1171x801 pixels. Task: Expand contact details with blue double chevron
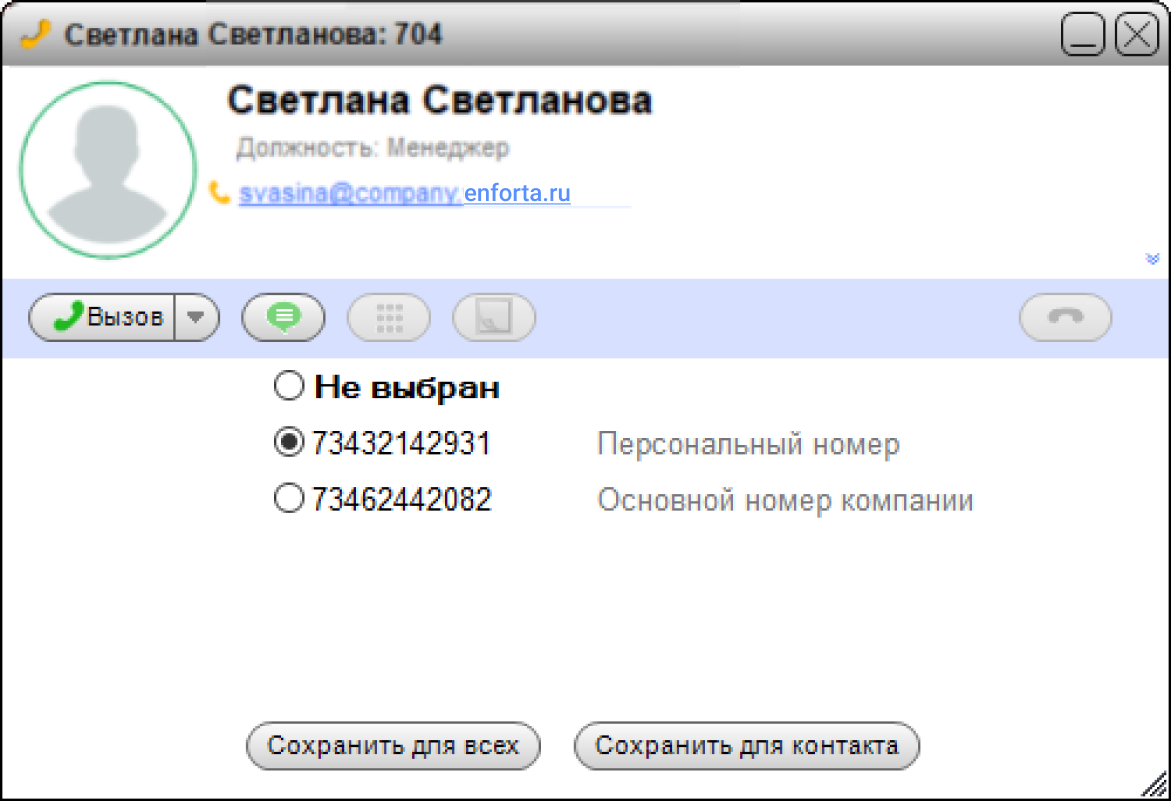click(x=1152, y=258)
